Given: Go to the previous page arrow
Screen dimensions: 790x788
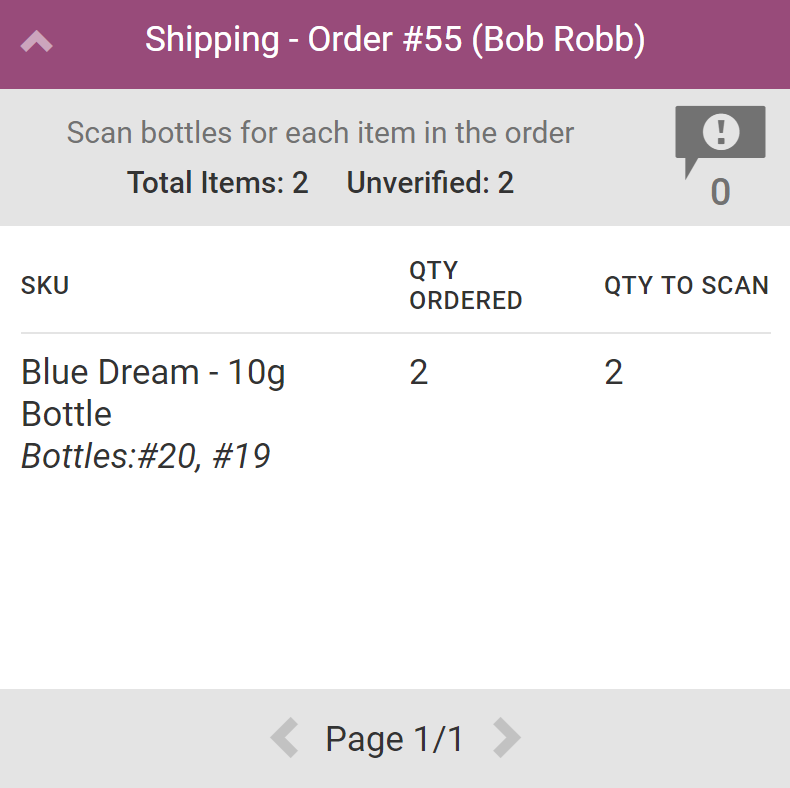Looking at the screenshot, I should tap(285, 739).
